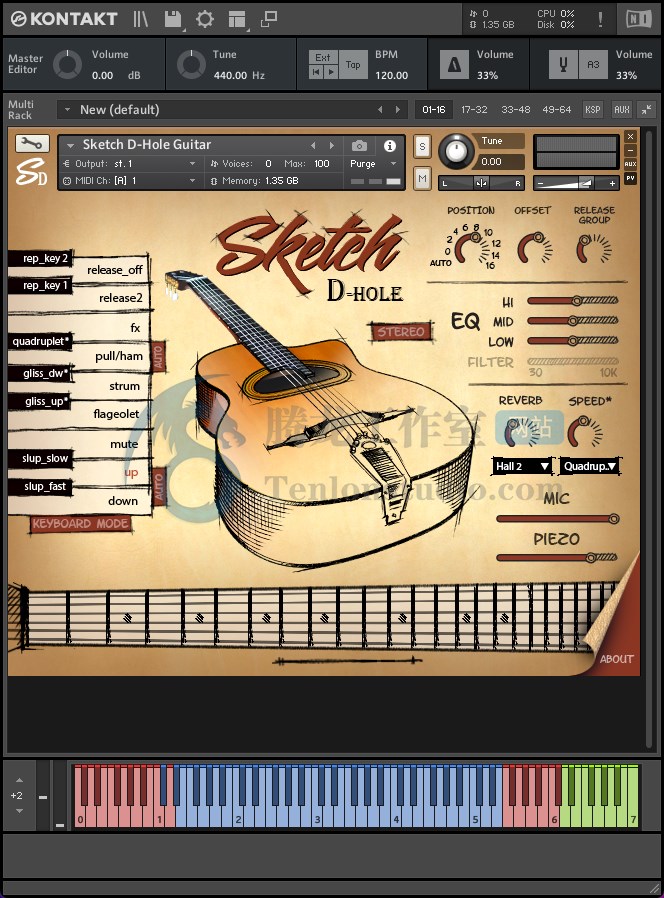664x898 pixels.
Task: Adjust the EQ HI slider
Action: click(572, 301)
